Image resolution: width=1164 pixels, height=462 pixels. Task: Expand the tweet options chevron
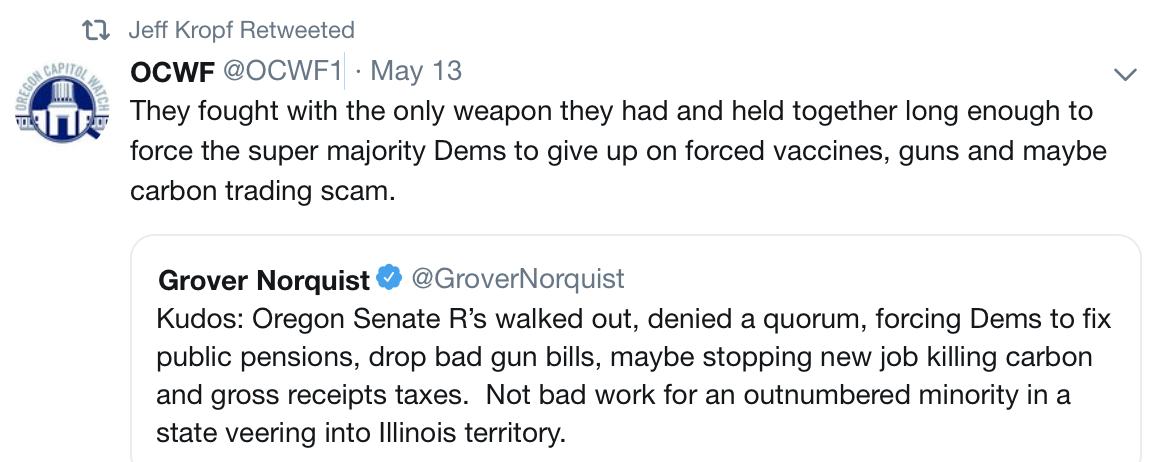pos(1125,74)
